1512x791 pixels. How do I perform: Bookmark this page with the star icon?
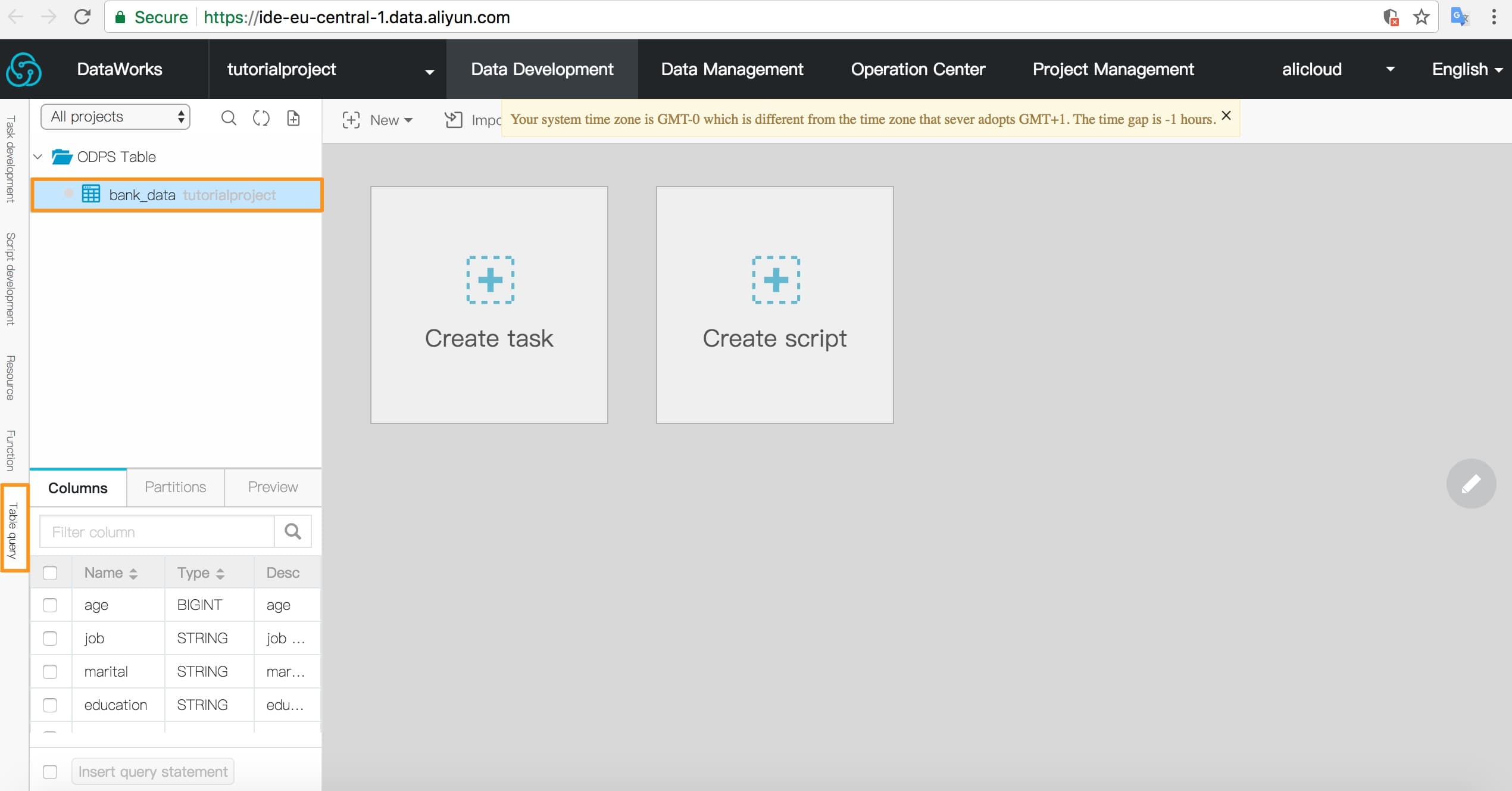point(1422,17)
